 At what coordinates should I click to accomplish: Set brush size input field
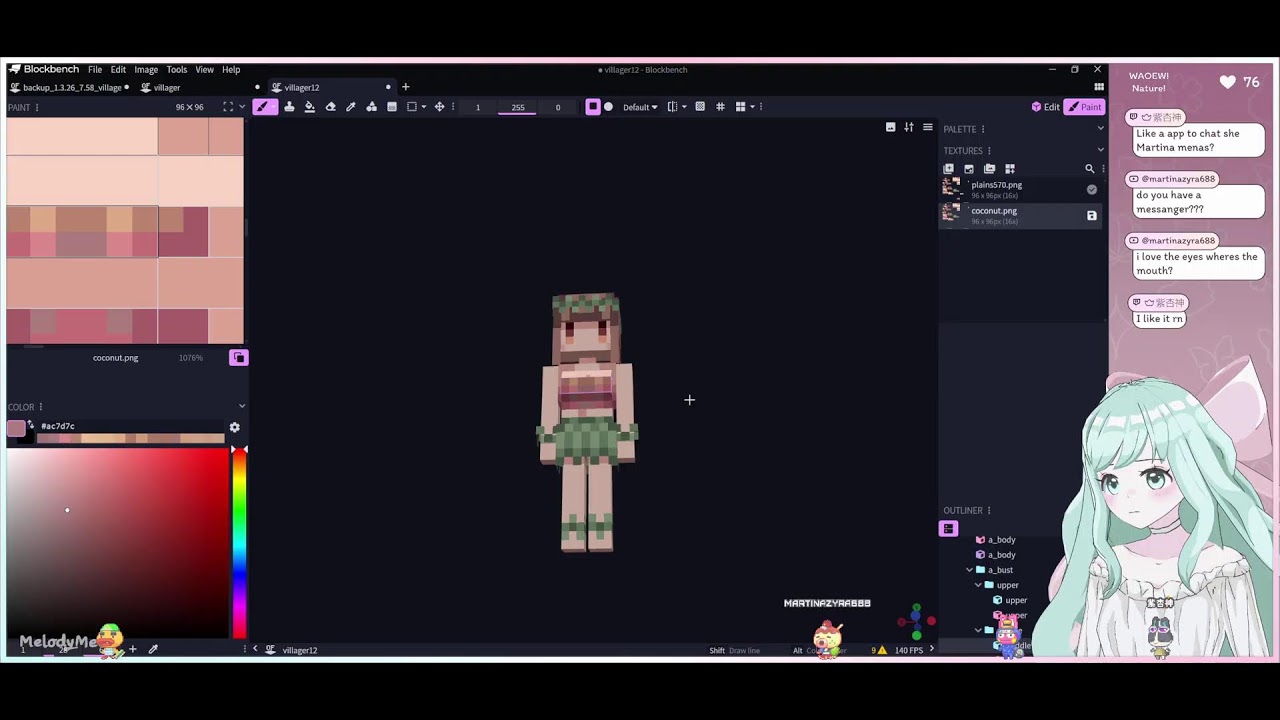[478, 107]
